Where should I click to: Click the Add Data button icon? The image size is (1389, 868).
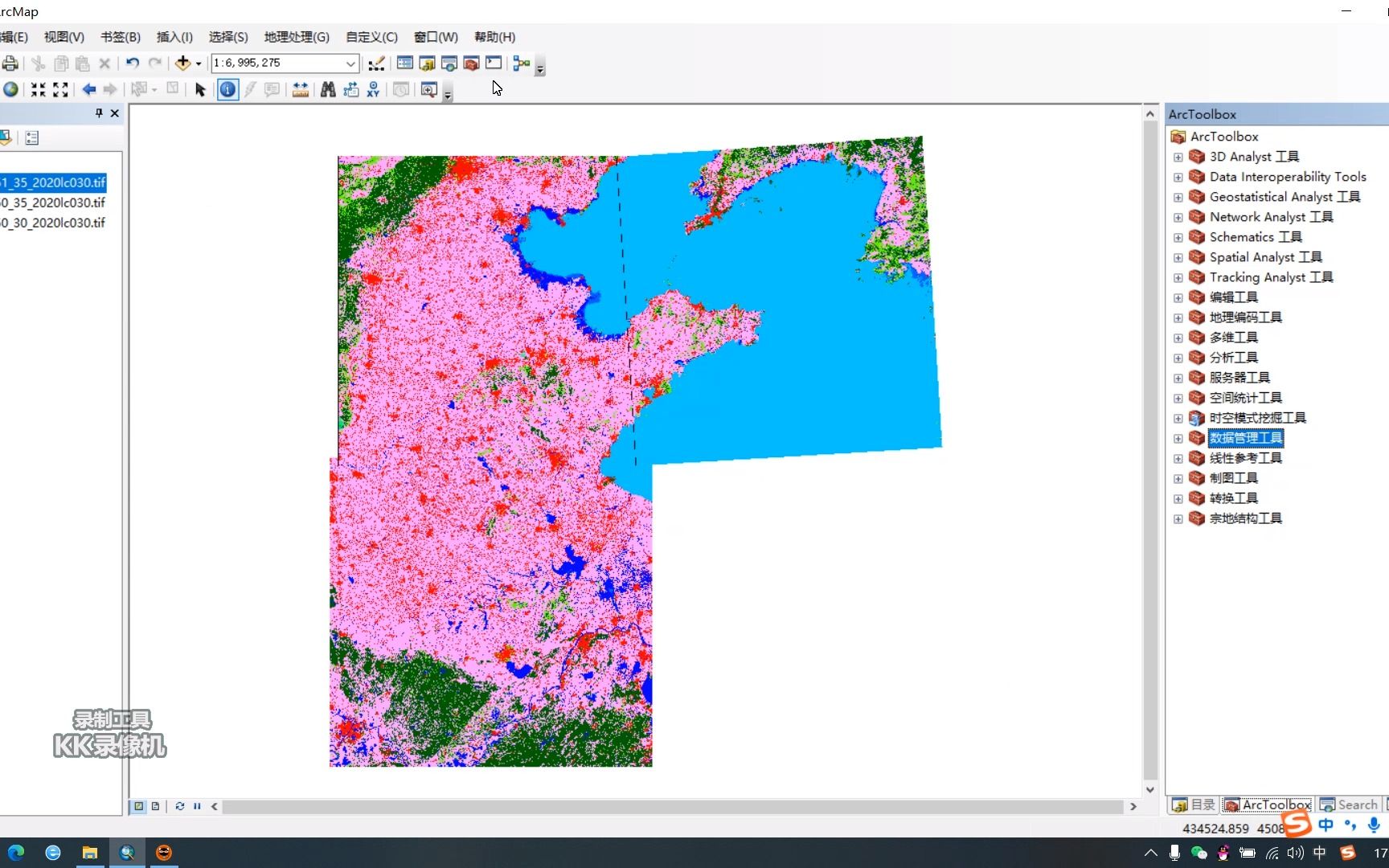click(x=183, y=63)
